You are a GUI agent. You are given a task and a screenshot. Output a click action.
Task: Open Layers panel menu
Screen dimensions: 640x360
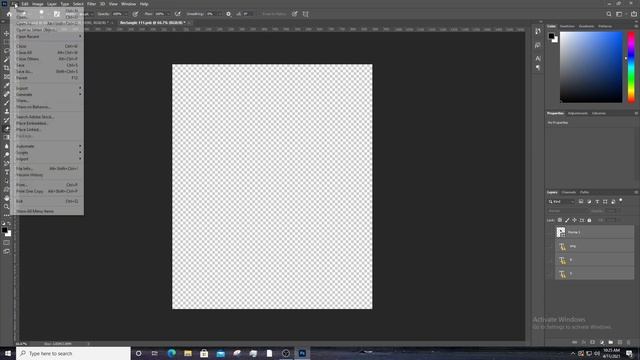pos(636,192)
